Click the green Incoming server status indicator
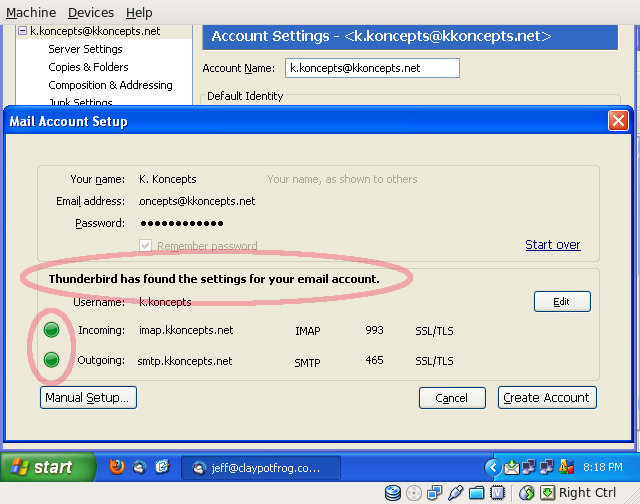 pos(51,330)
